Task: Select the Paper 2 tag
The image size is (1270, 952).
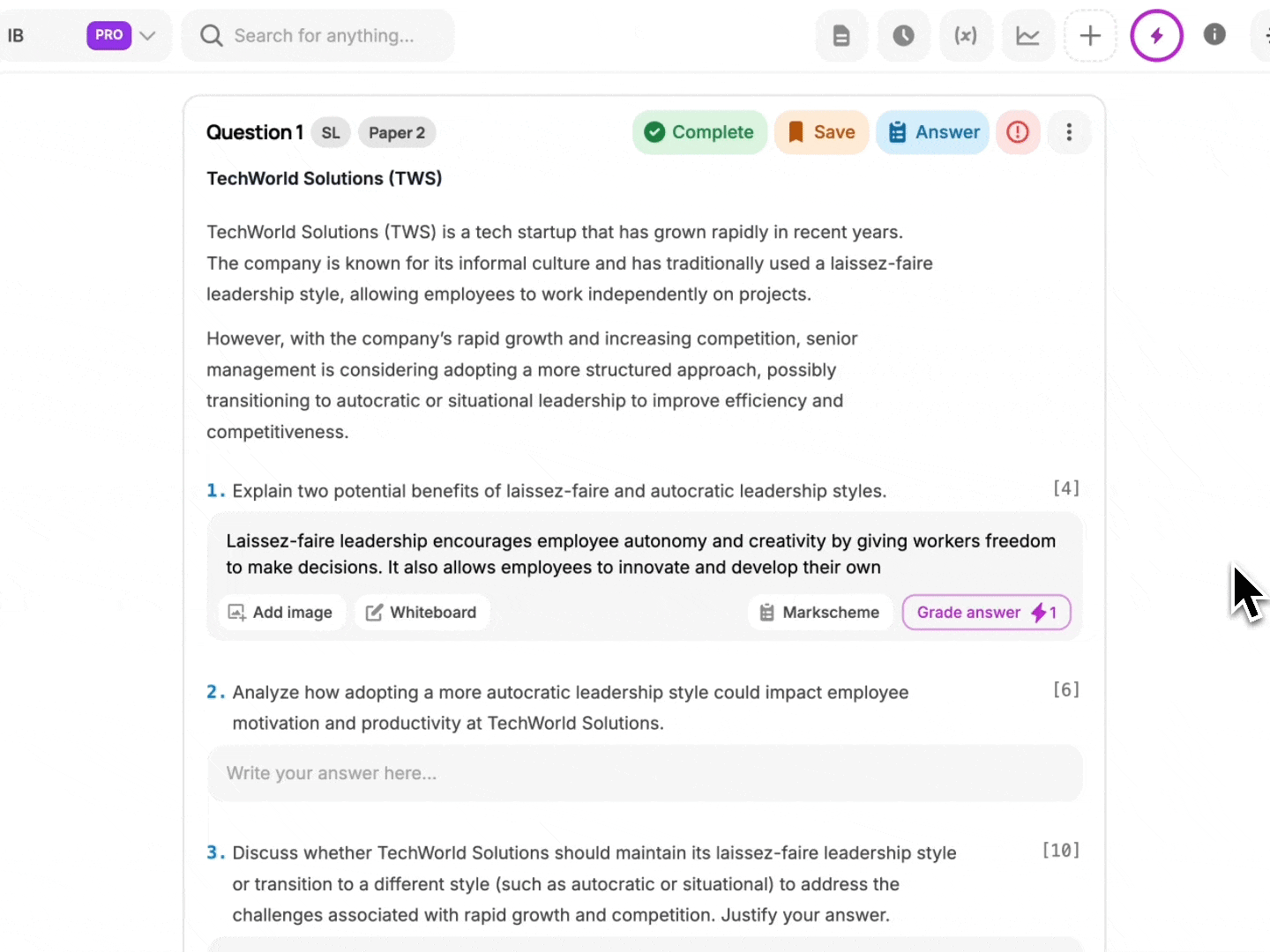Action: (397, 133)
